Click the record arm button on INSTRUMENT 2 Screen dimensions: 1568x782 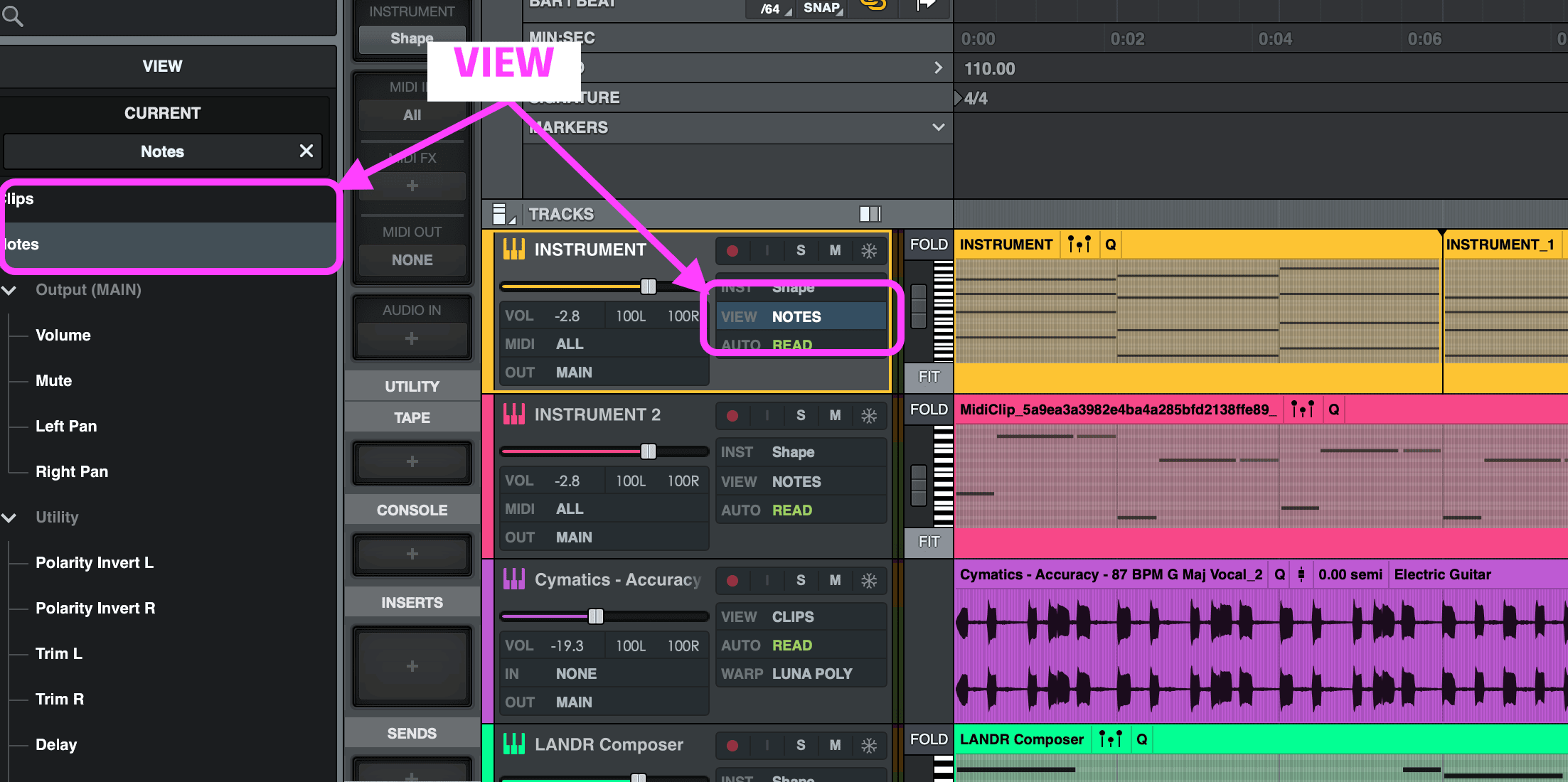point(732,416)
